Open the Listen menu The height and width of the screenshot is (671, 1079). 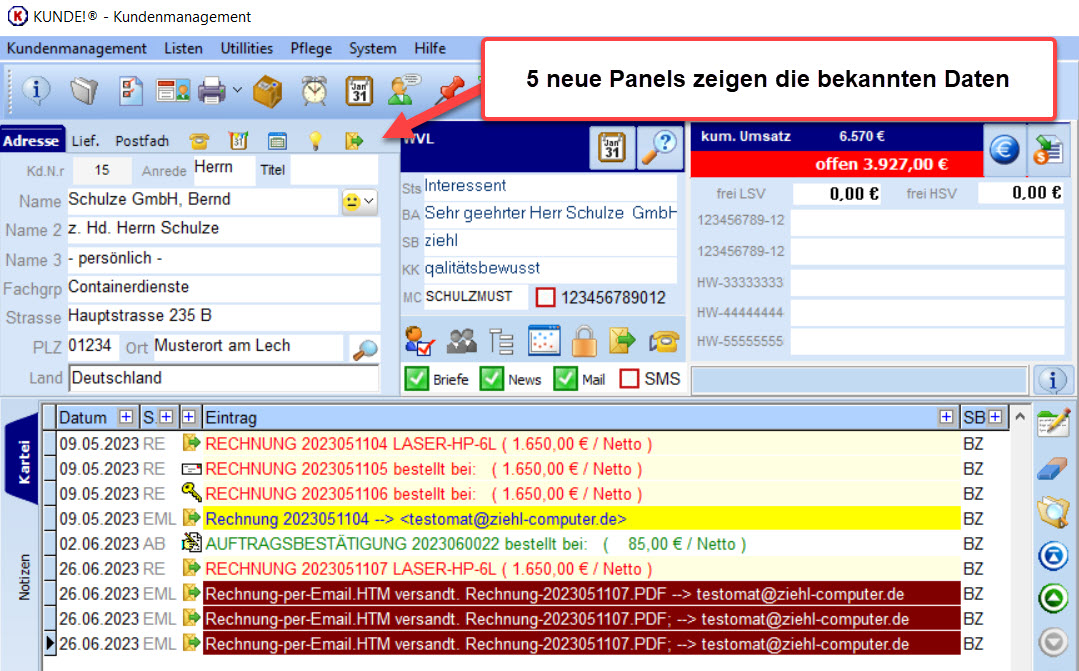click(x=183, y=48)
